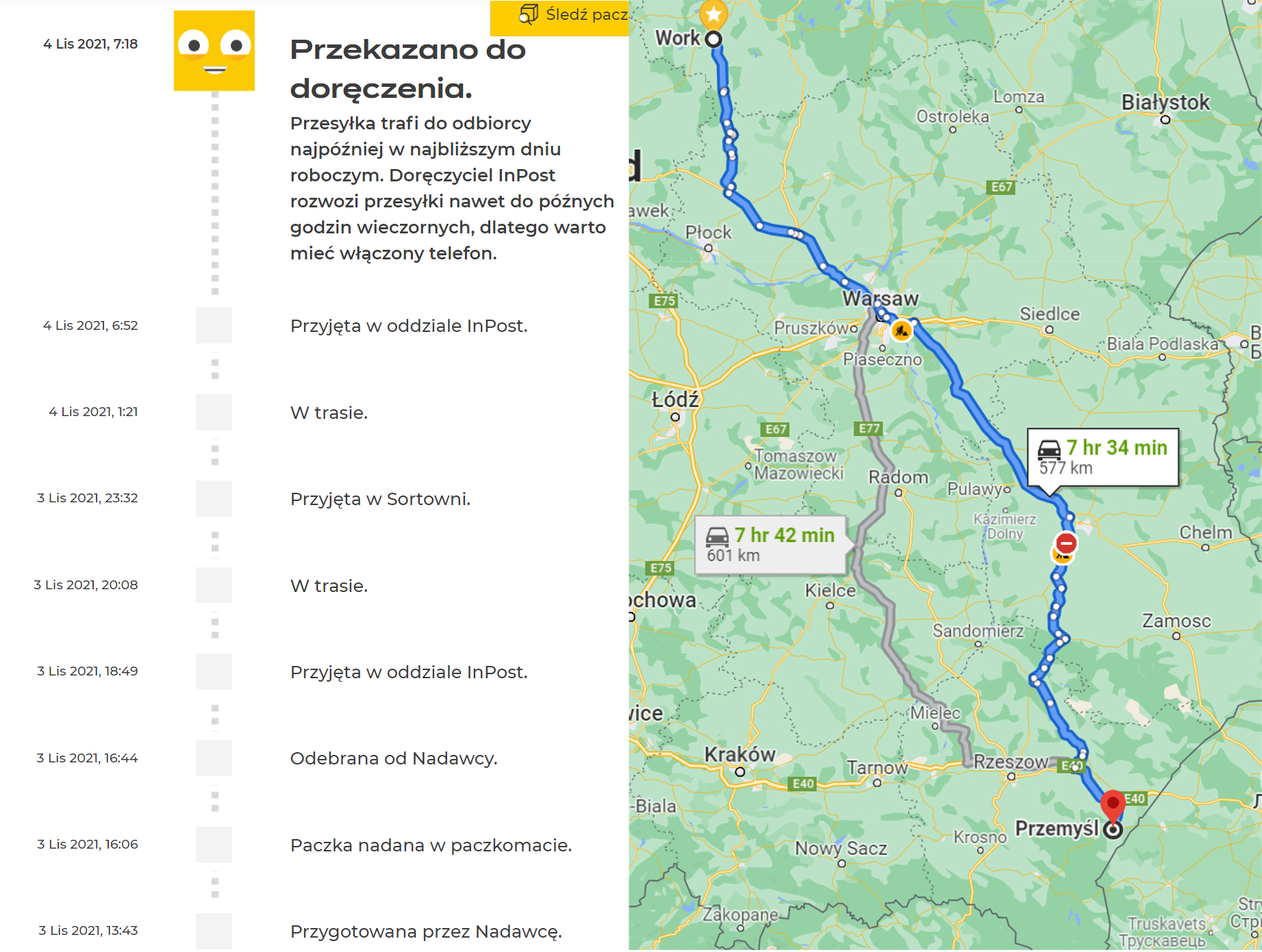Click the car icon in the 601 km box
Screen dimensions: 1262x952
pyautogui.click(x=717, y=537)
